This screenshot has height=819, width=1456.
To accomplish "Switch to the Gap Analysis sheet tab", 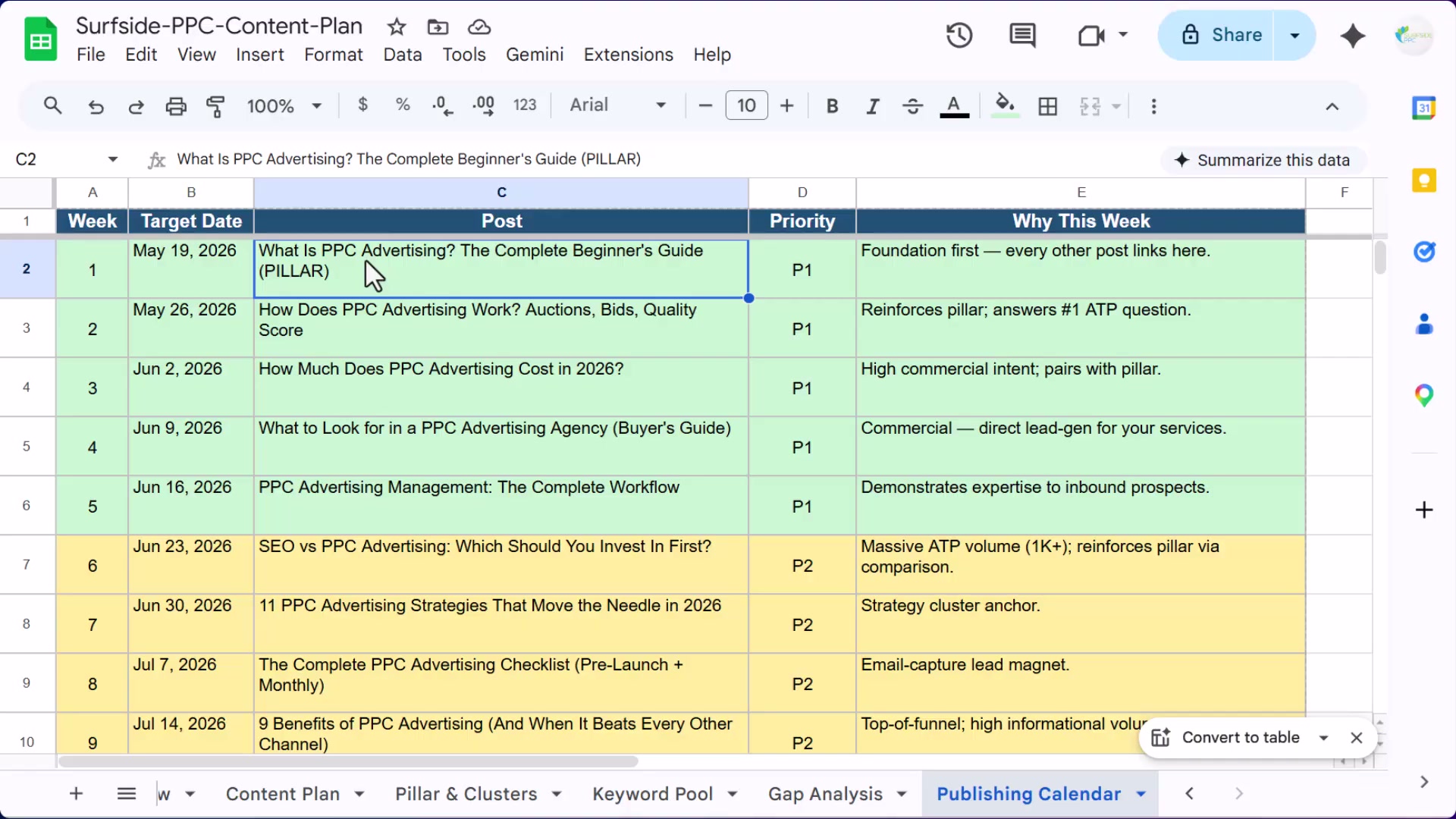I will 825,794.
